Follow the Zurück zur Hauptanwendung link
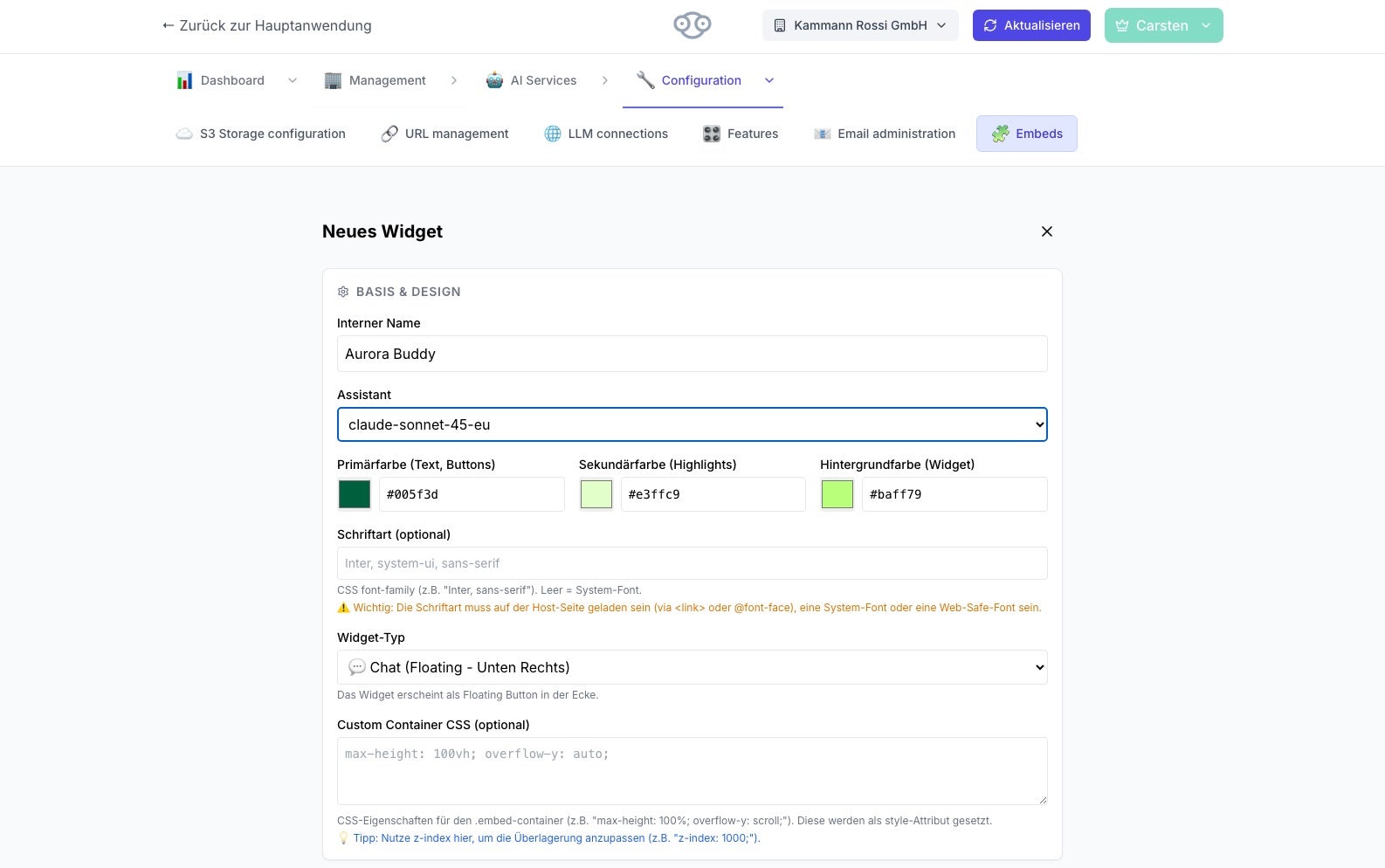Image resolution: width=1385 pixels, height=868 pixels. point(266,25)
